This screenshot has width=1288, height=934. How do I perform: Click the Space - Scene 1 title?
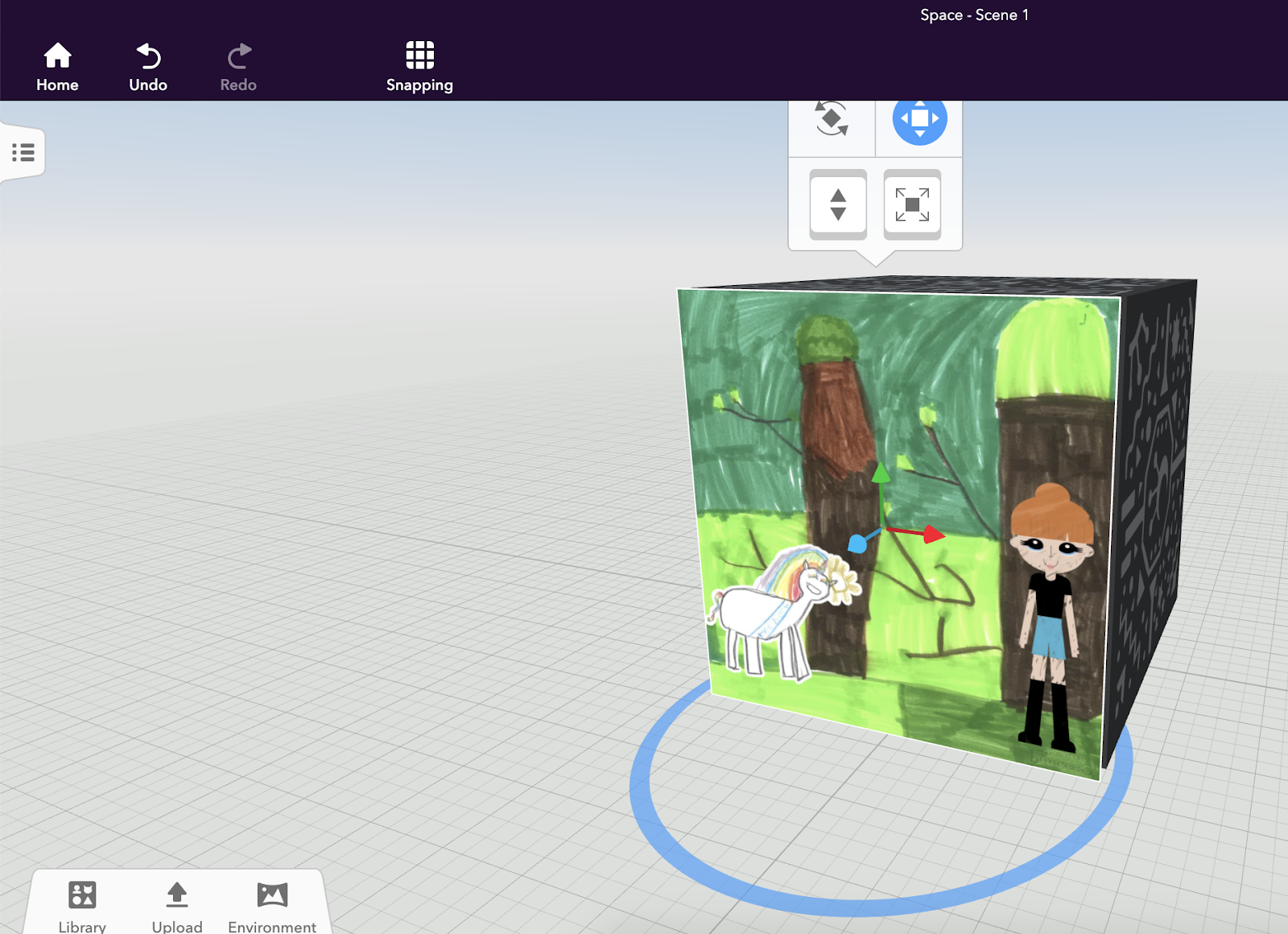coord(976,14)
